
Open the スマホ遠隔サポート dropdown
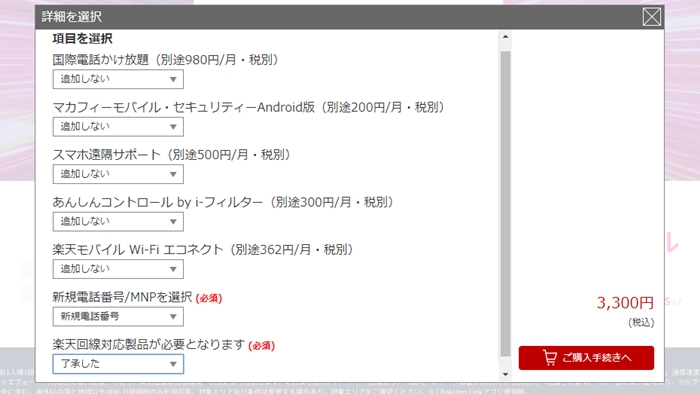coord(118,174)
